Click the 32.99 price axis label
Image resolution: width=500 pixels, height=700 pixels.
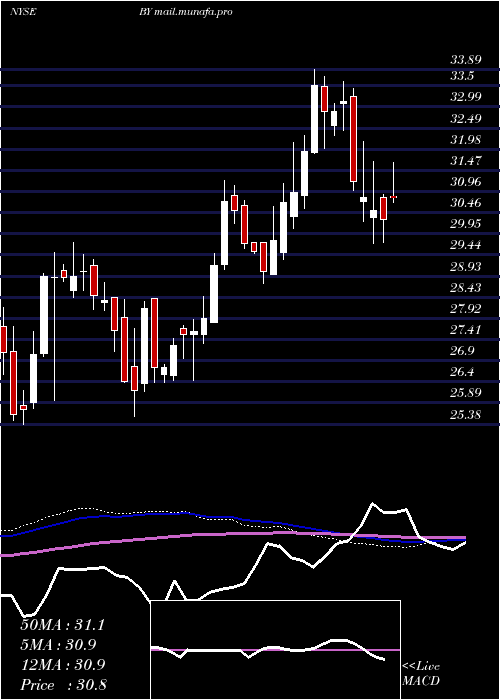[466, 97]
